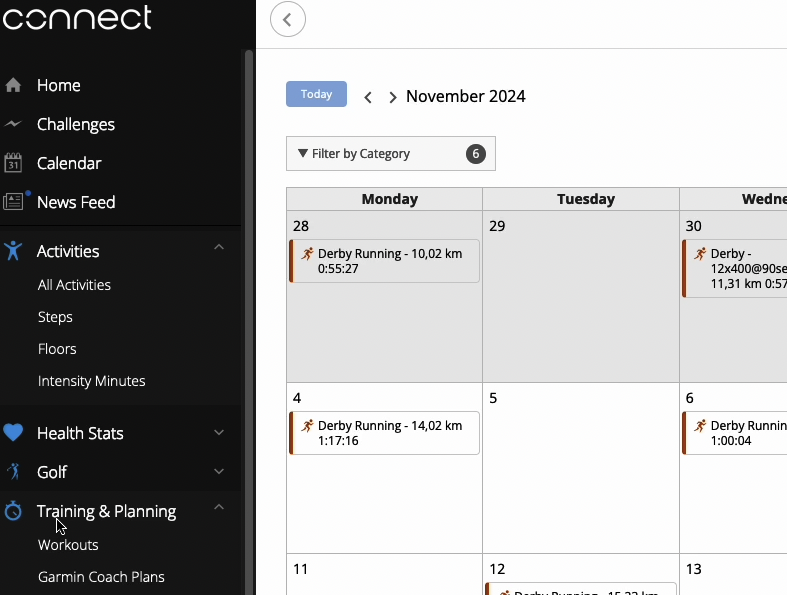This screenshot has height=595, width=787.
Task: Collapse the Activities section chevron
Action: click(219, 247)
